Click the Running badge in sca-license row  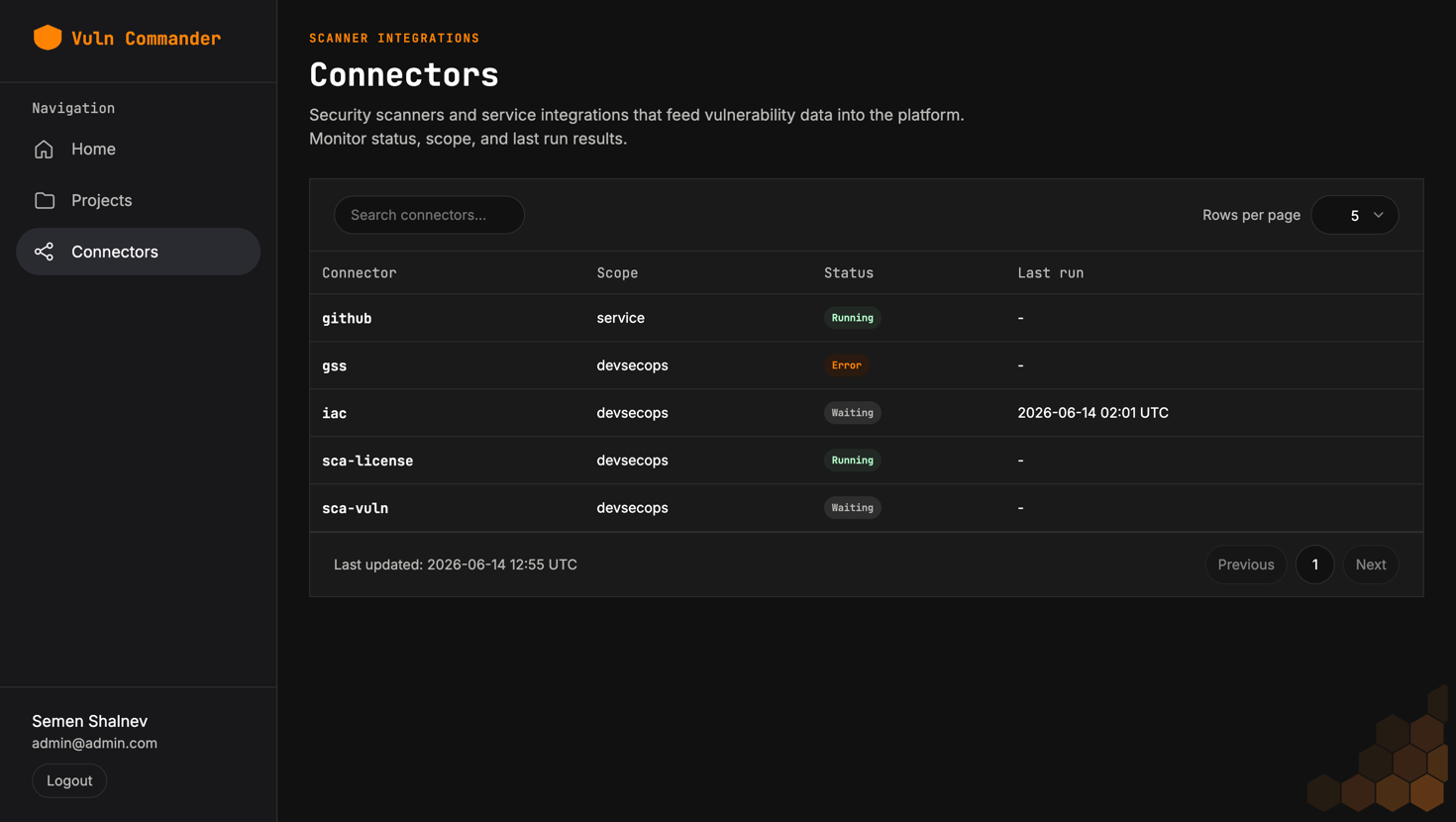[852, 461]
